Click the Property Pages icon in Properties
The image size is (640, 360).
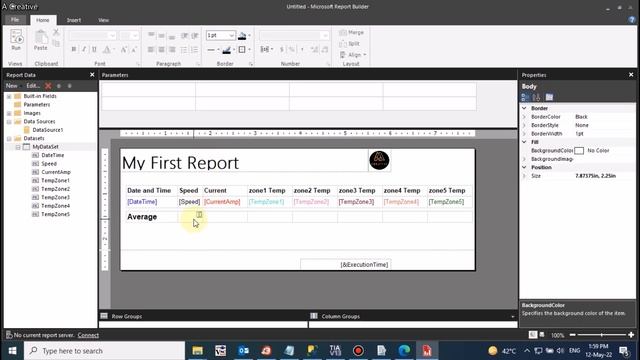[x=549, y=97]
